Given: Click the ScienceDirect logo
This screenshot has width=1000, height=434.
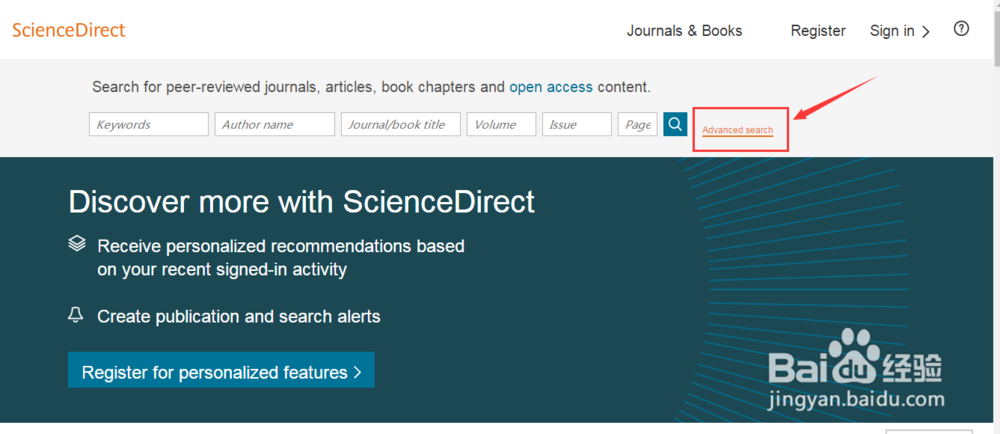Looking at the screenshot, I should (69, 30).
